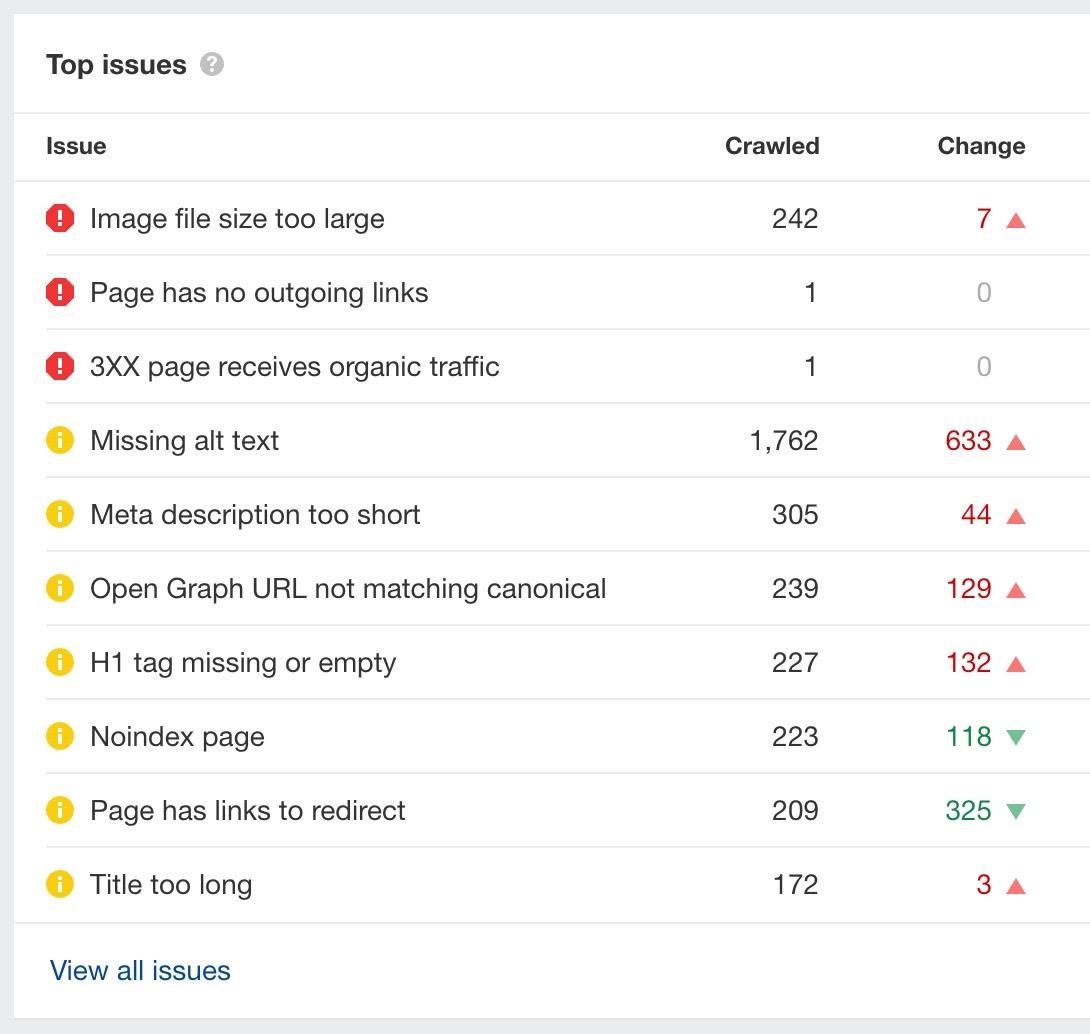Click warning icon for Meta description too short

tap(60, 515)
